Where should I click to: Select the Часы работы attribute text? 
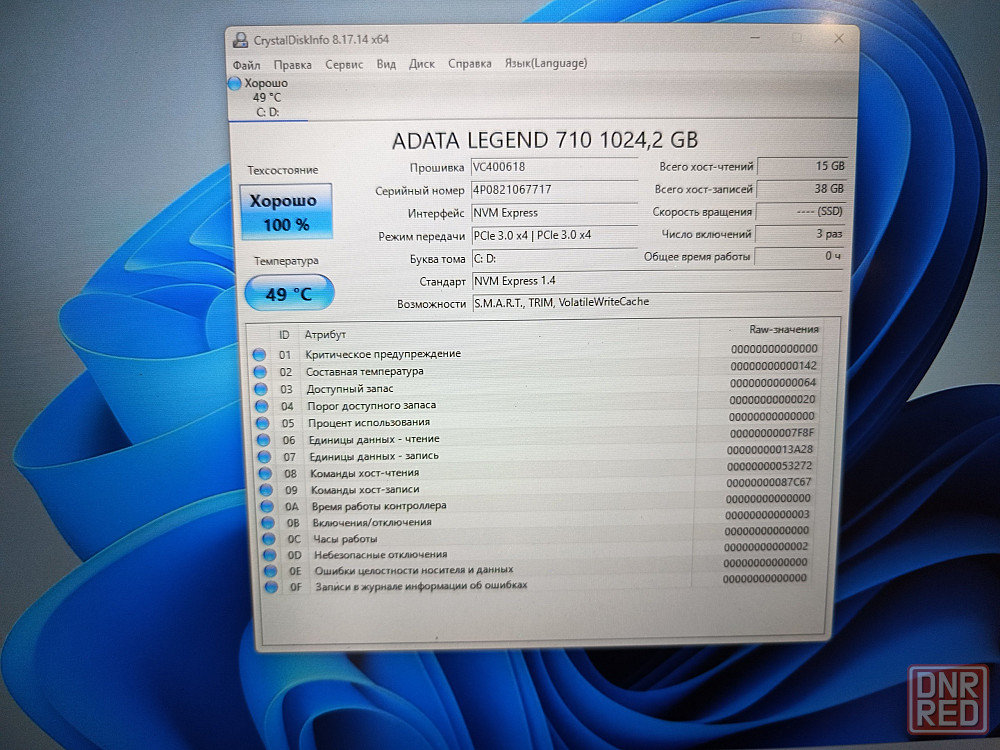tap(345, 539)
